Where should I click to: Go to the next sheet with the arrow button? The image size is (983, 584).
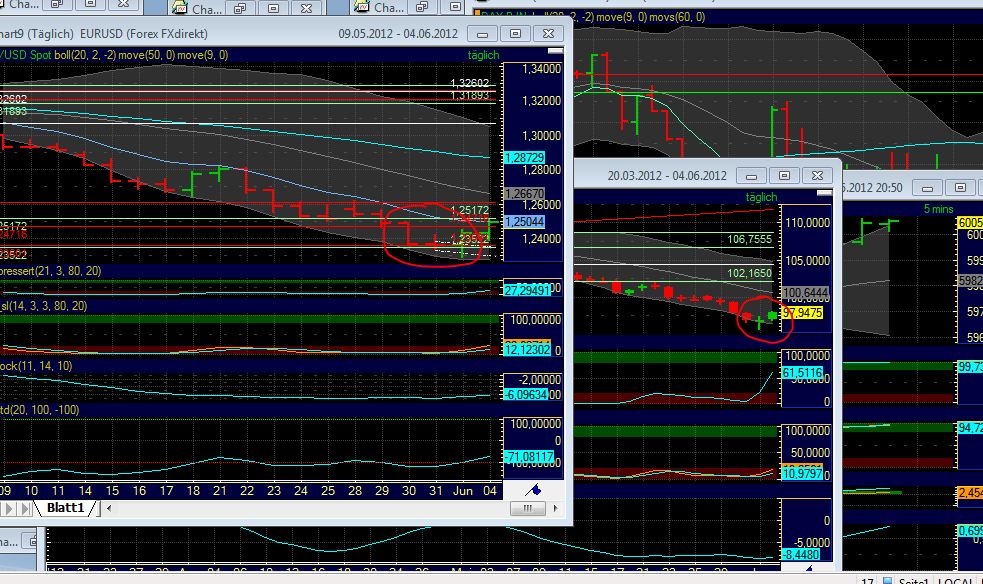pos(9,508)
